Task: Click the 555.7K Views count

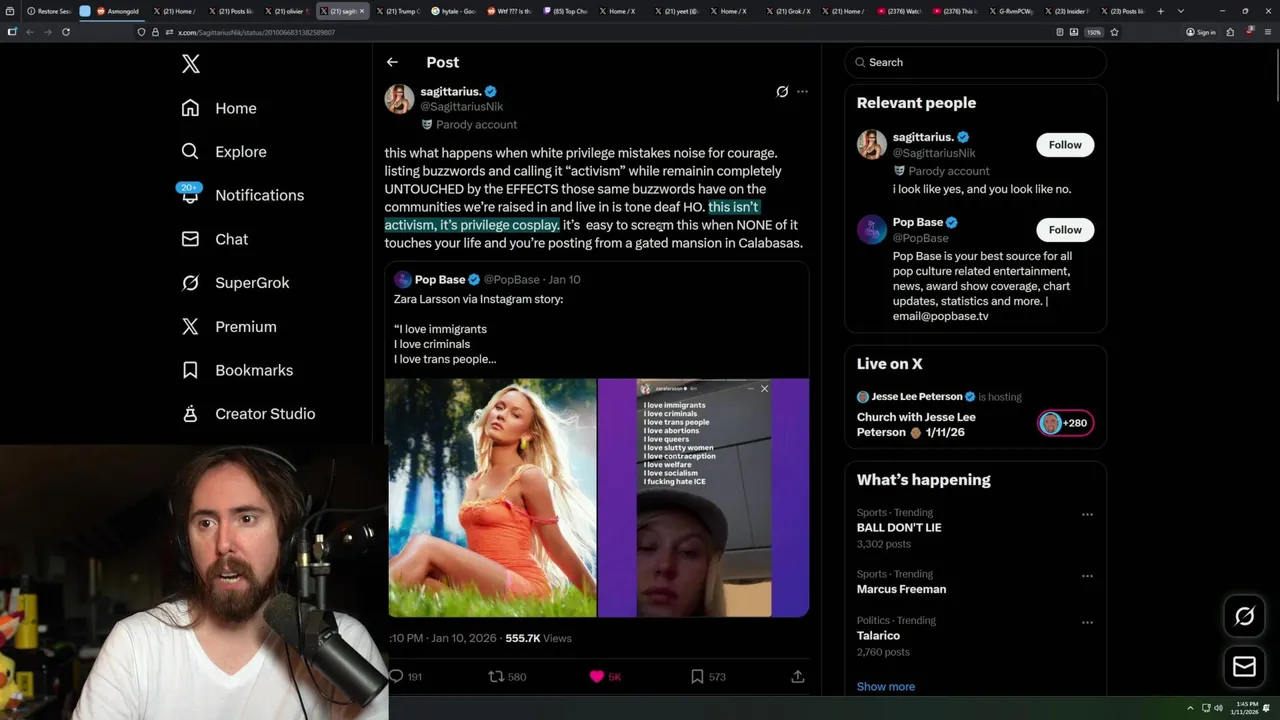Action: (x=538, y=638)
